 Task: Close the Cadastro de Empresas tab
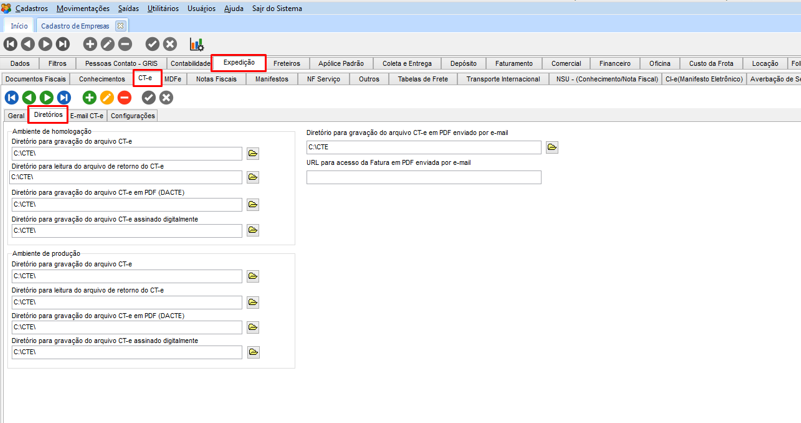point(120,26)
